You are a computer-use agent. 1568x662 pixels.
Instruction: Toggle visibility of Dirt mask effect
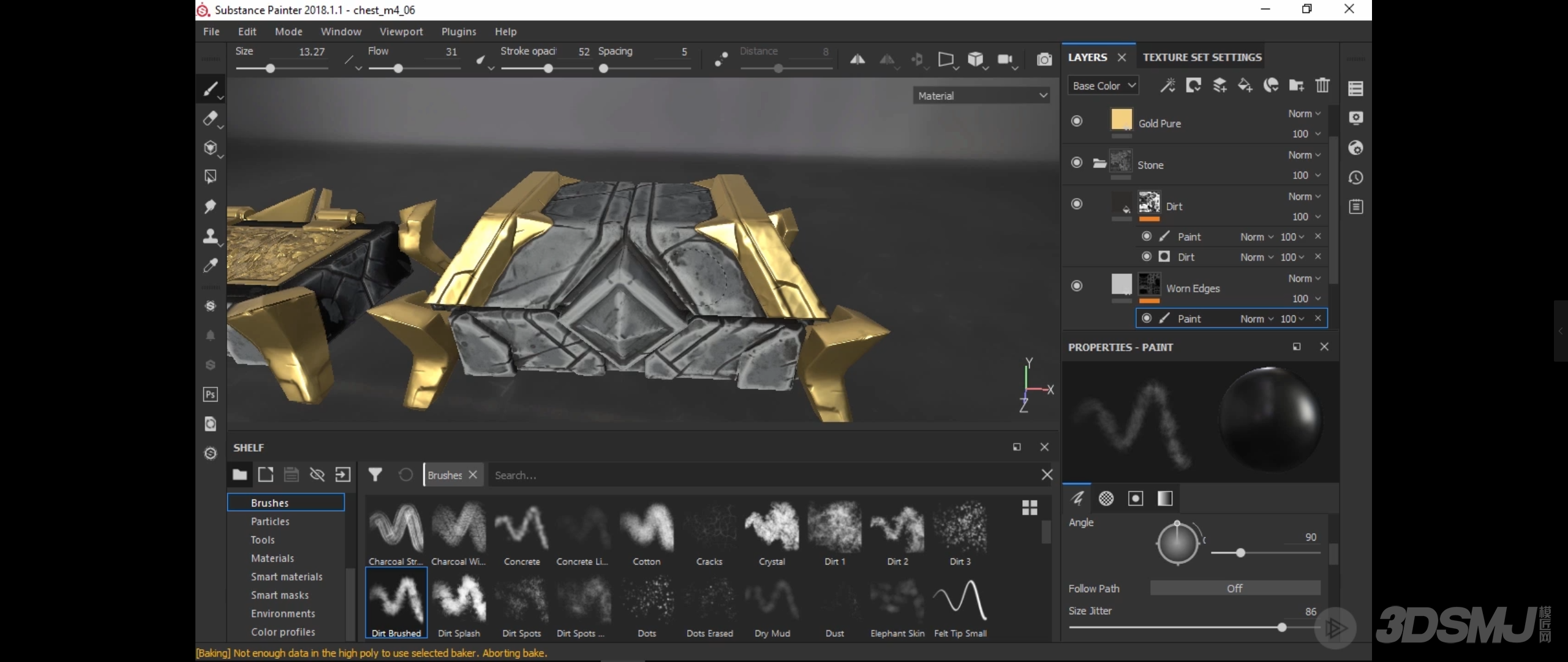pos(1147,256)
